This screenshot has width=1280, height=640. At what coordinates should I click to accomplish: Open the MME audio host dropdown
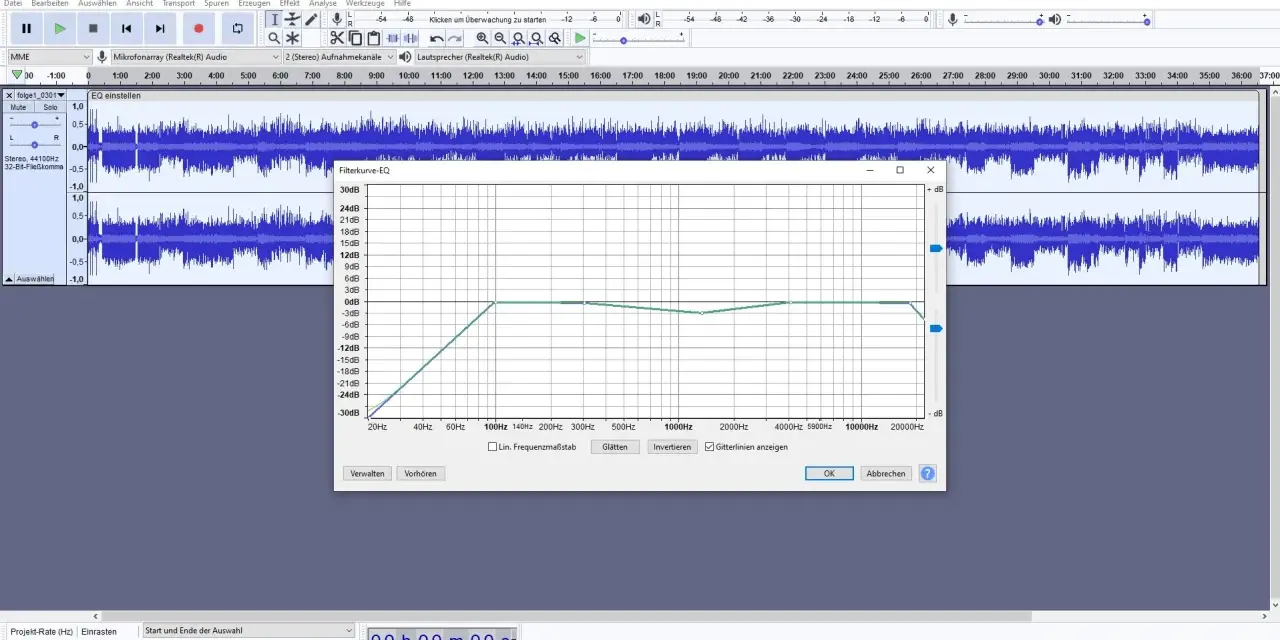49,57
